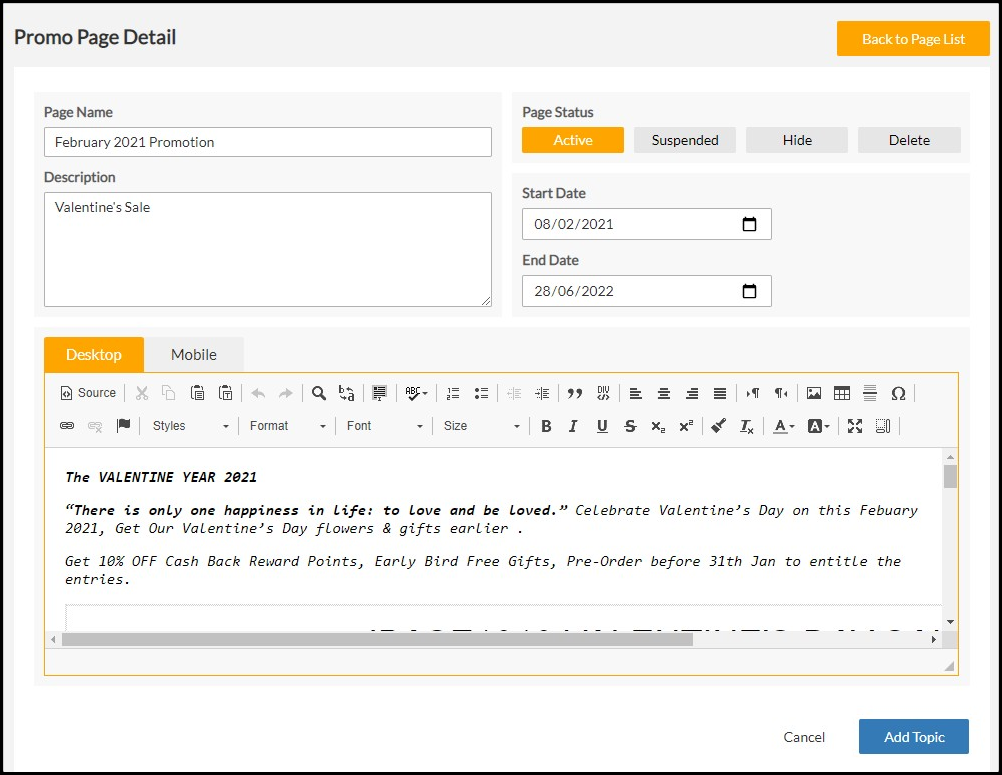Center align the text
This screenshot has width=1002, height=775.
click(663, 393)
